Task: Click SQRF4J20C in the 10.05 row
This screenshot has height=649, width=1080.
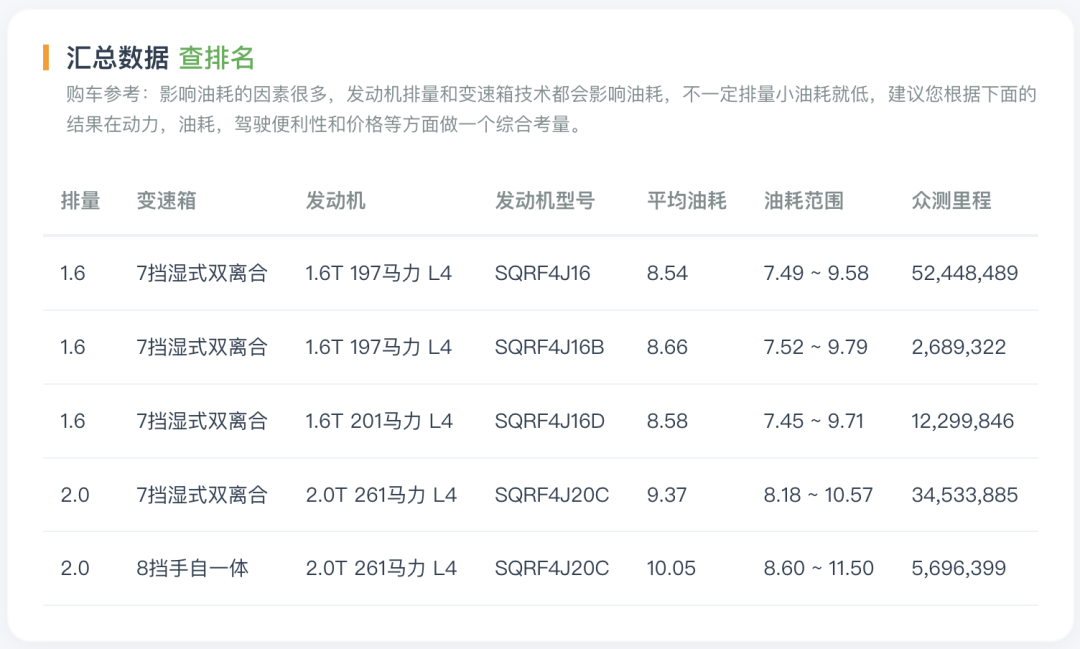Action: tap(551, 568)
